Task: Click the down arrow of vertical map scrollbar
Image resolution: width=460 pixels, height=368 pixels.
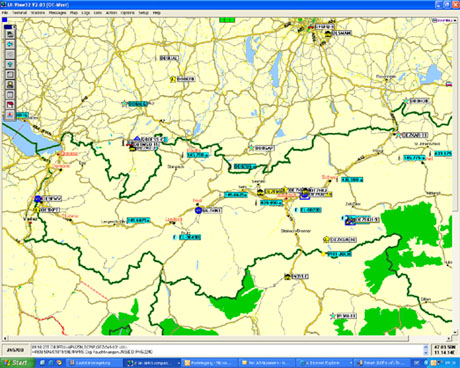Action: [x=455, y=332]
